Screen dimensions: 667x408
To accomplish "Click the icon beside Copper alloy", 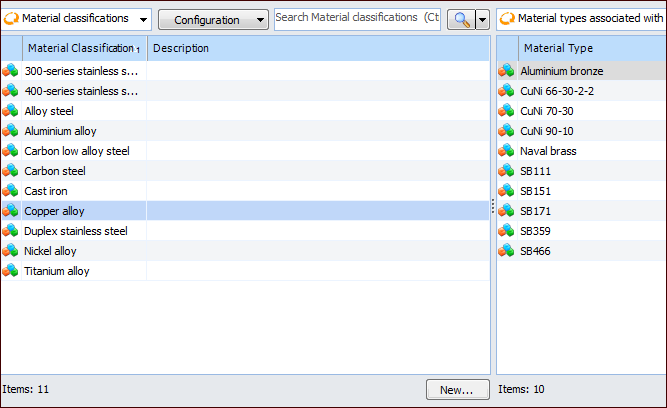I will click(10, 211).
